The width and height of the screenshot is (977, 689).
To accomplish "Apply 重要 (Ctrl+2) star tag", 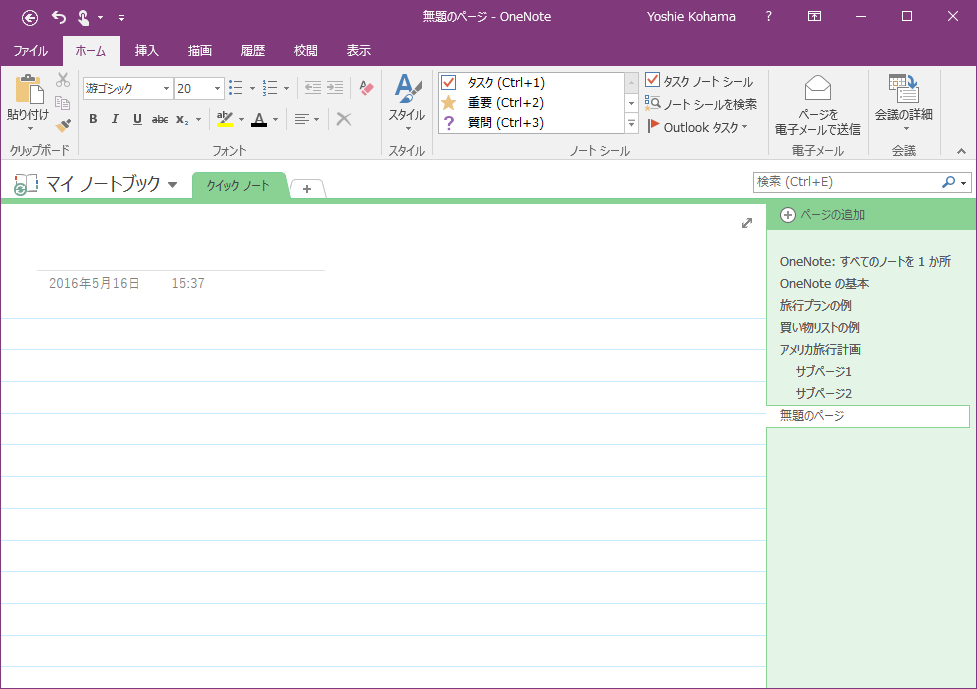I will 531,102.
